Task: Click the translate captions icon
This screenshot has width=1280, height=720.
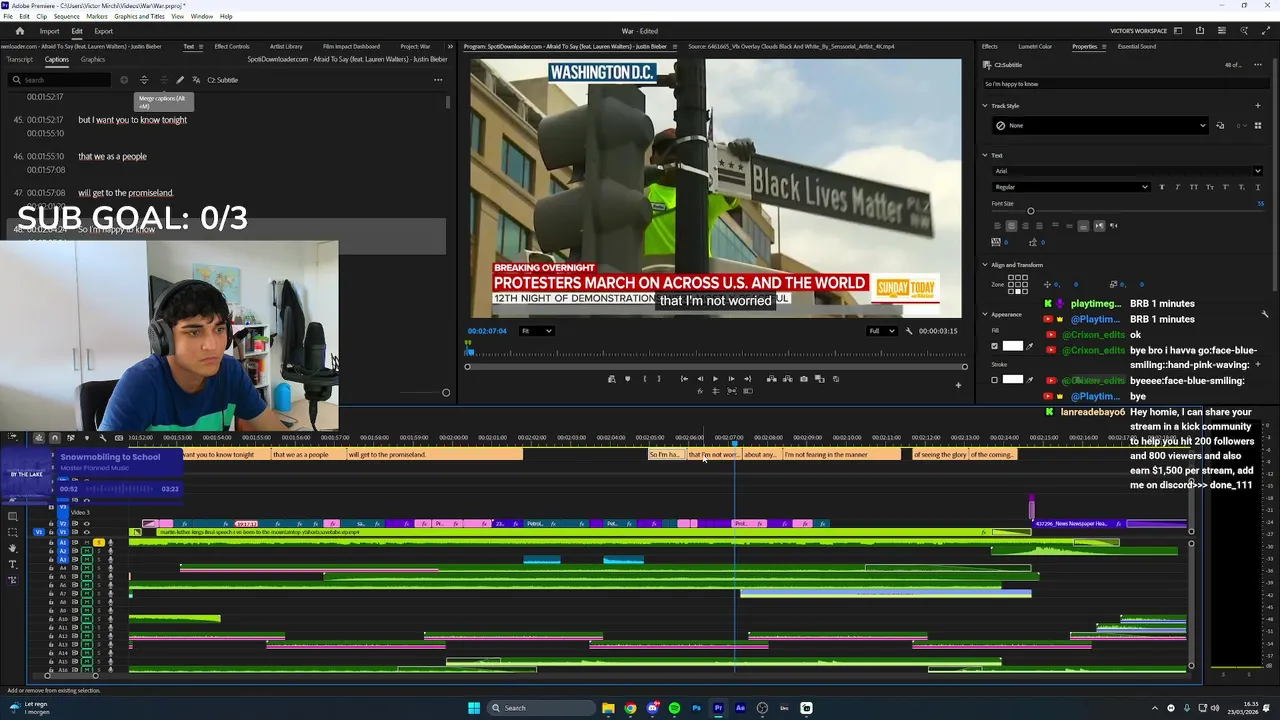Action: 196,80
